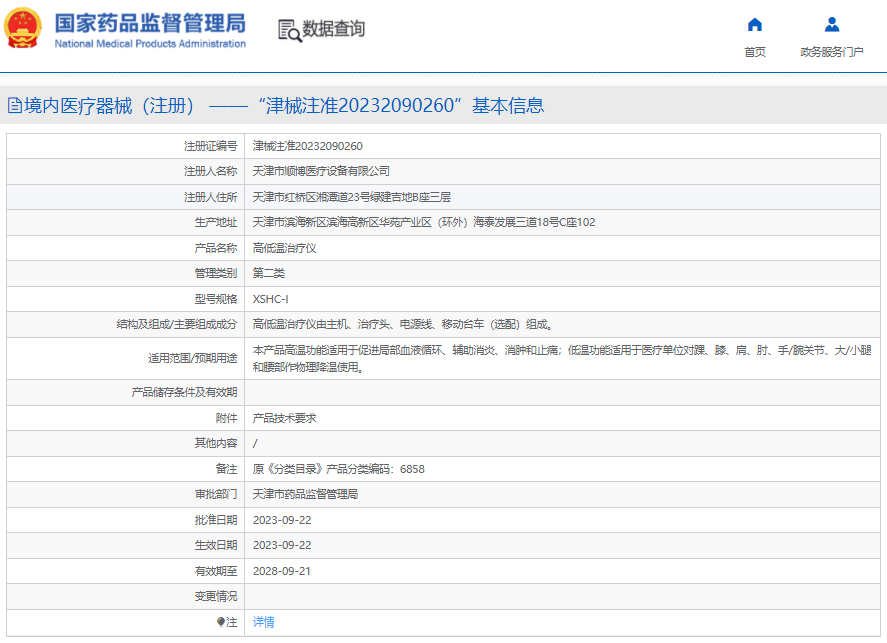The image size is (887, 643).
Task: Select 批准日期 value 2023-09-22
Action: pyautogui.click(x=282, y=520)
